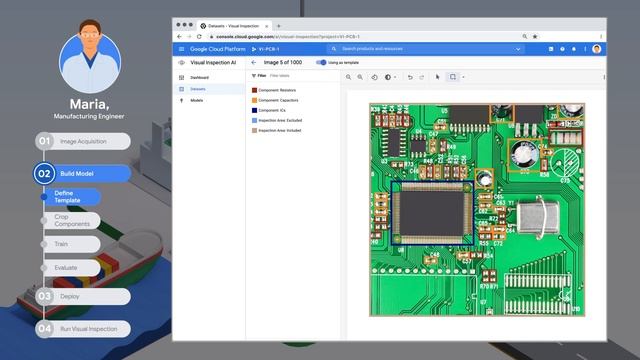This screenshot has width=640, height=360.
Task: Open the header vertical dots settings menu
Action: tap(585, 49)
